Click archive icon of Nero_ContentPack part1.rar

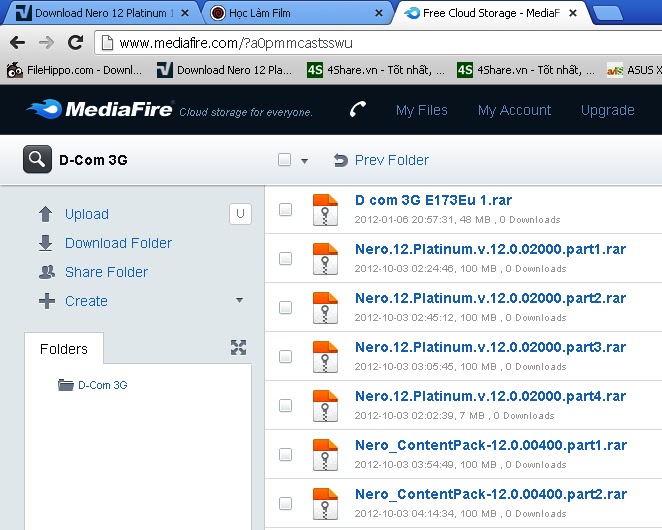tap(325, 455)
